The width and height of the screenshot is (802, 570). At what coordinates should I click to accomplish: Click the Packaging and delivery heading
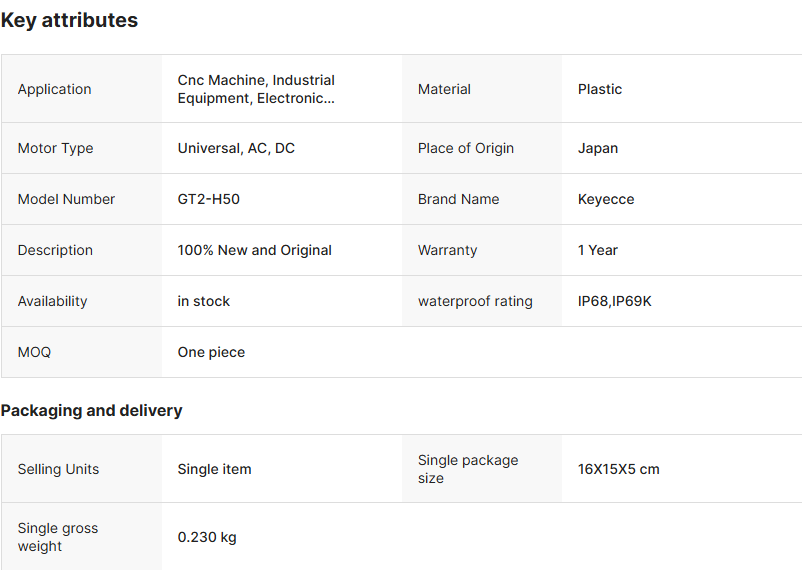coord(91,410)
